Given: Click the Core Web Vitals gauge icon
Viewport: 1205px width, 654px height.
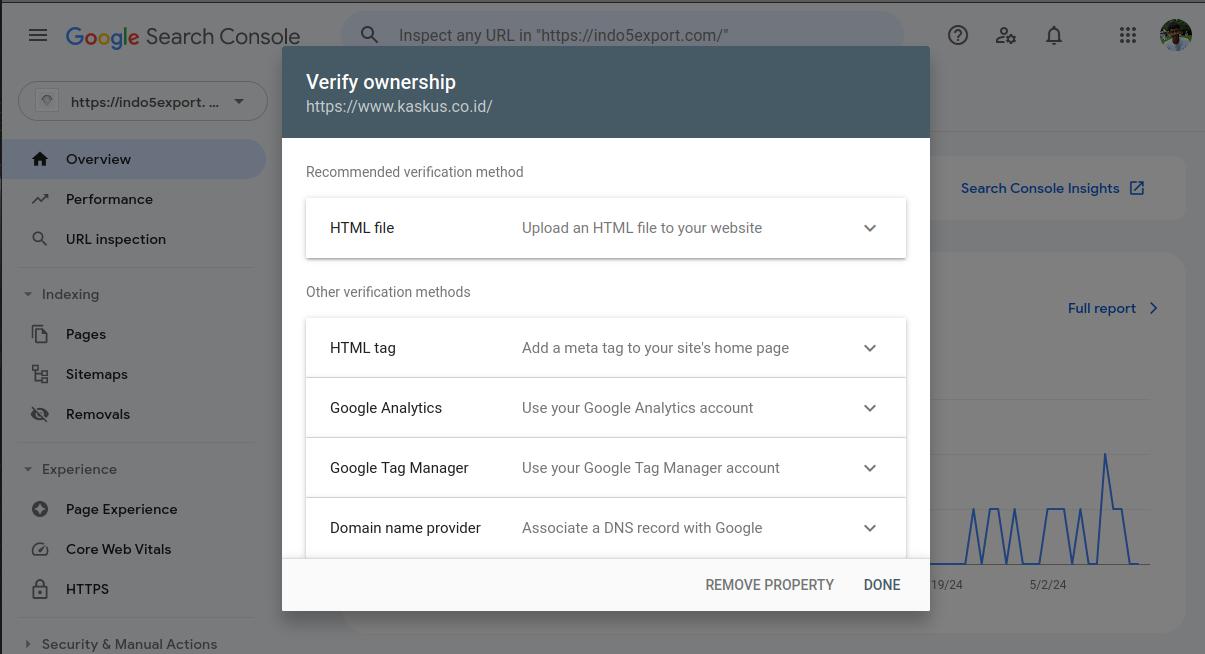Looking at the screenshot, I should coord(40,549).
